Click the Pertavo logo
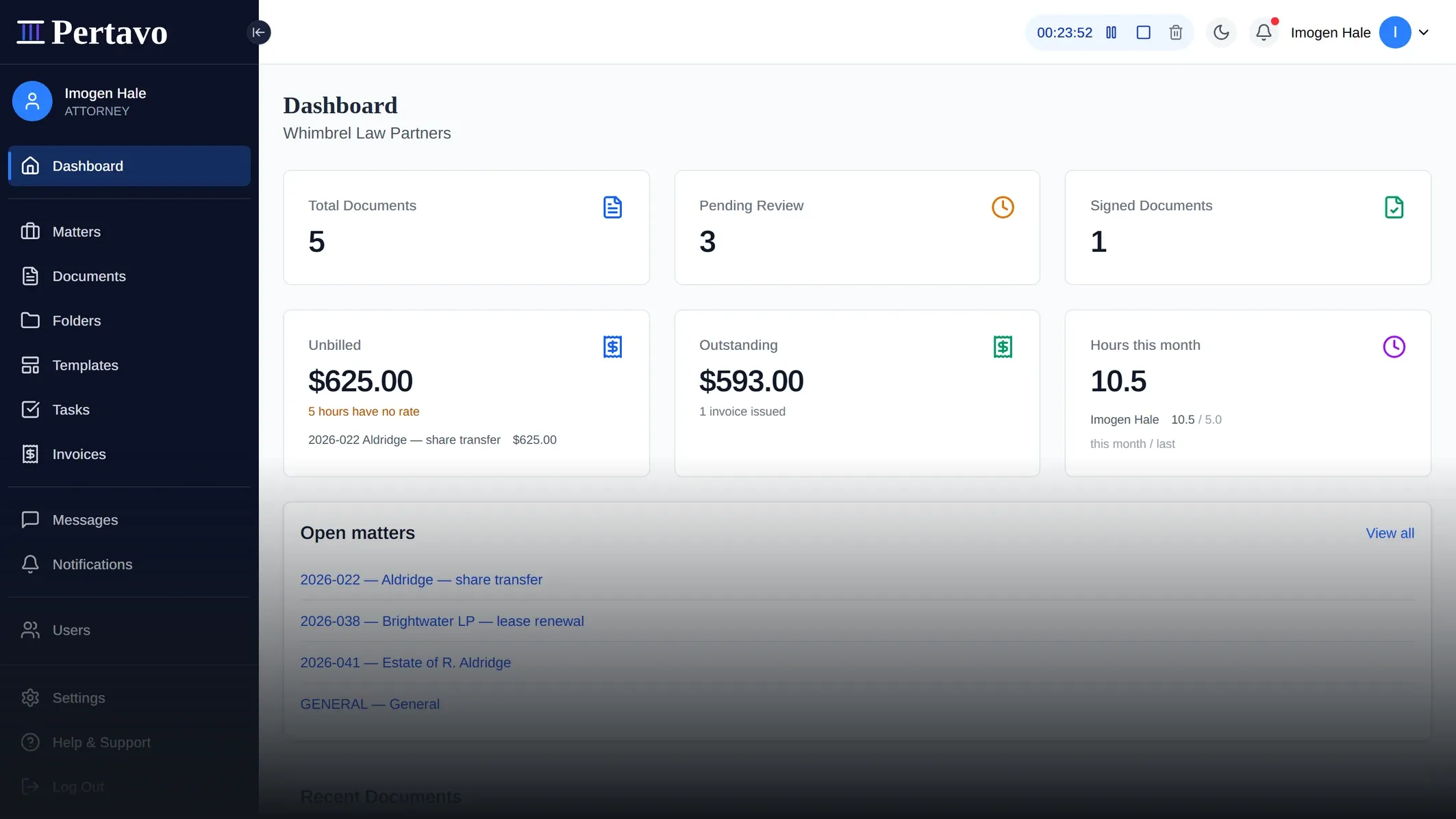The width and height of the screenshot is (1456, 819). [x=92, y=32]
